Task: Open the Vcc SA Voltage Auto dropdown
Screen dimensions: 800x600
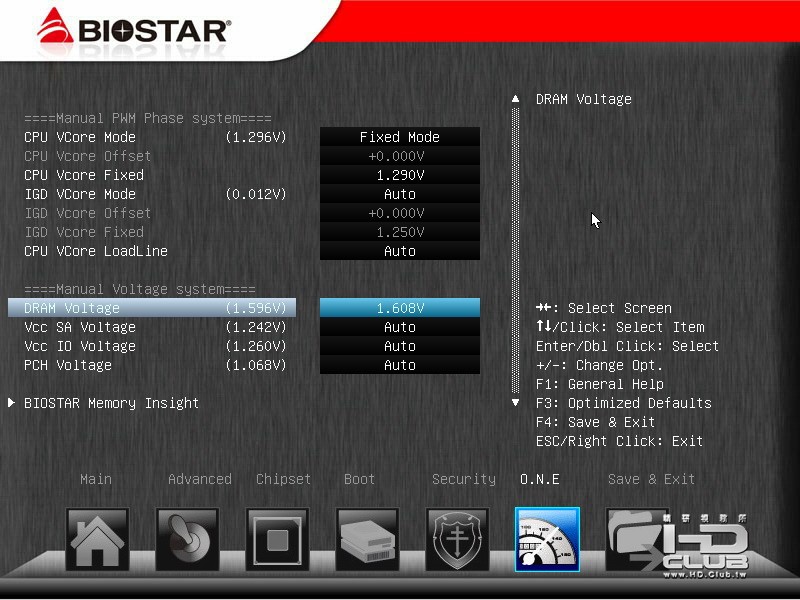Action: click(399, 327)
